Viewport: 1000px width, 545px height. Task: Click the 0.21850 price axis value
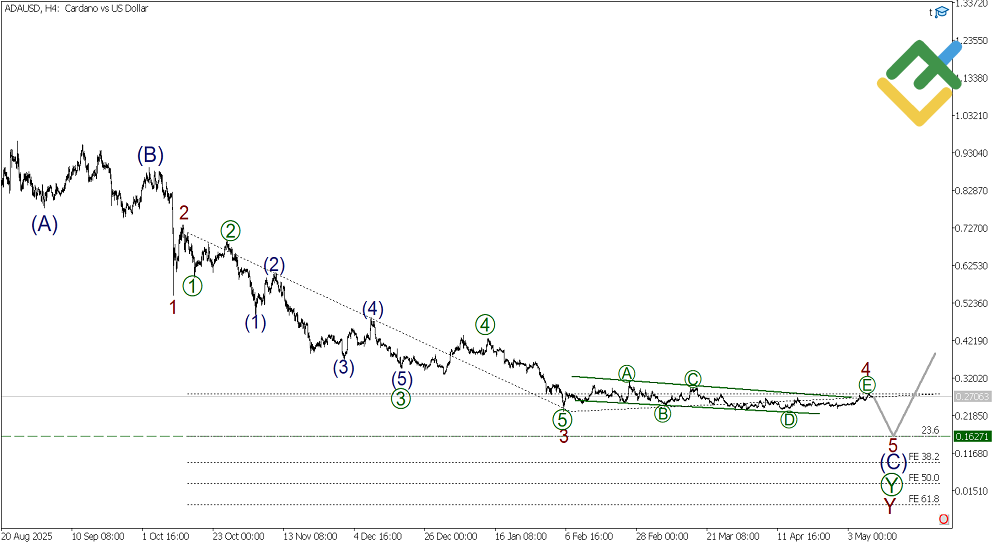971,416
